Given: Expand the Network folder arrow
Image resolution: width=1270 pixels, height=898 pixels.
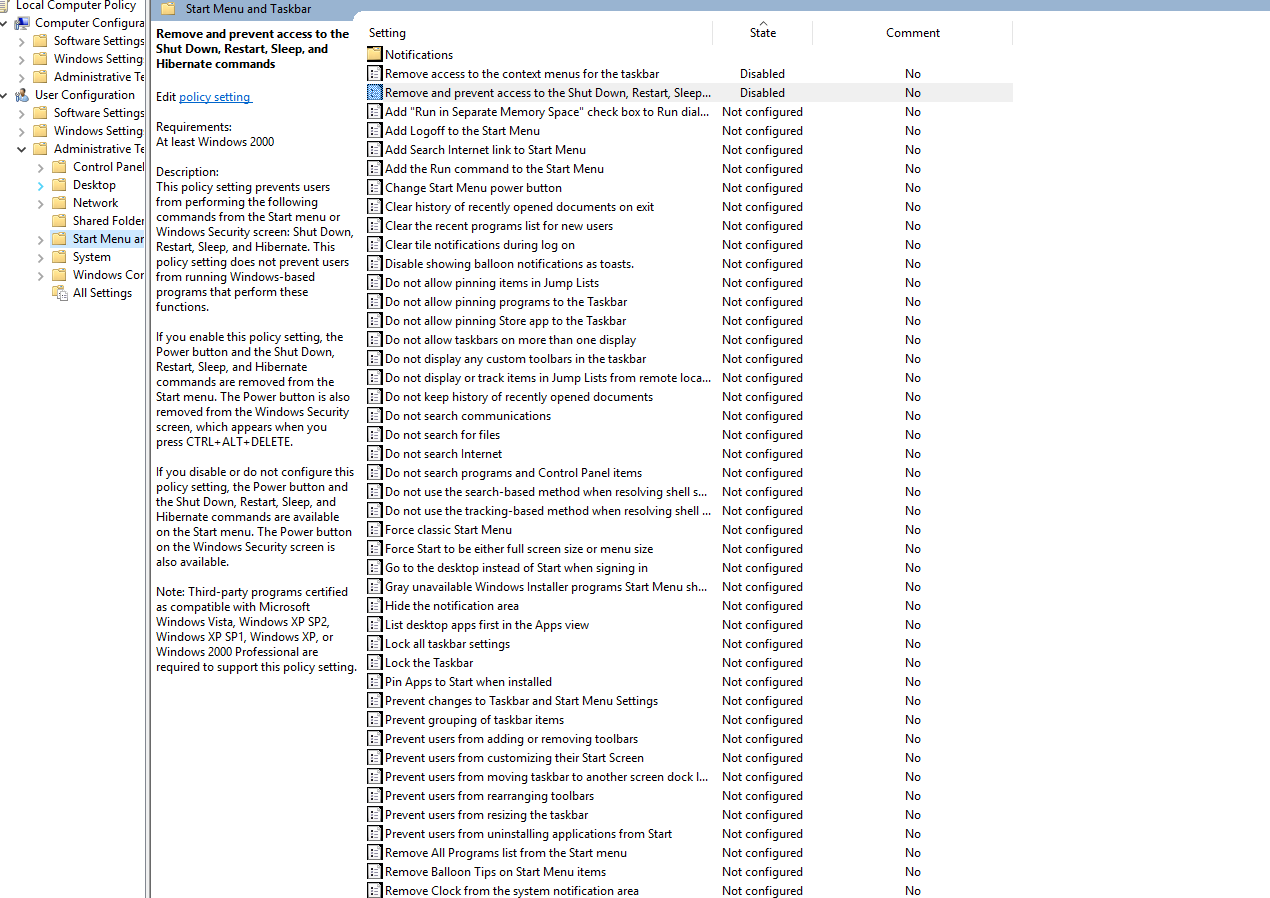Looking at the screenshot, I should (x=41, y=203).
